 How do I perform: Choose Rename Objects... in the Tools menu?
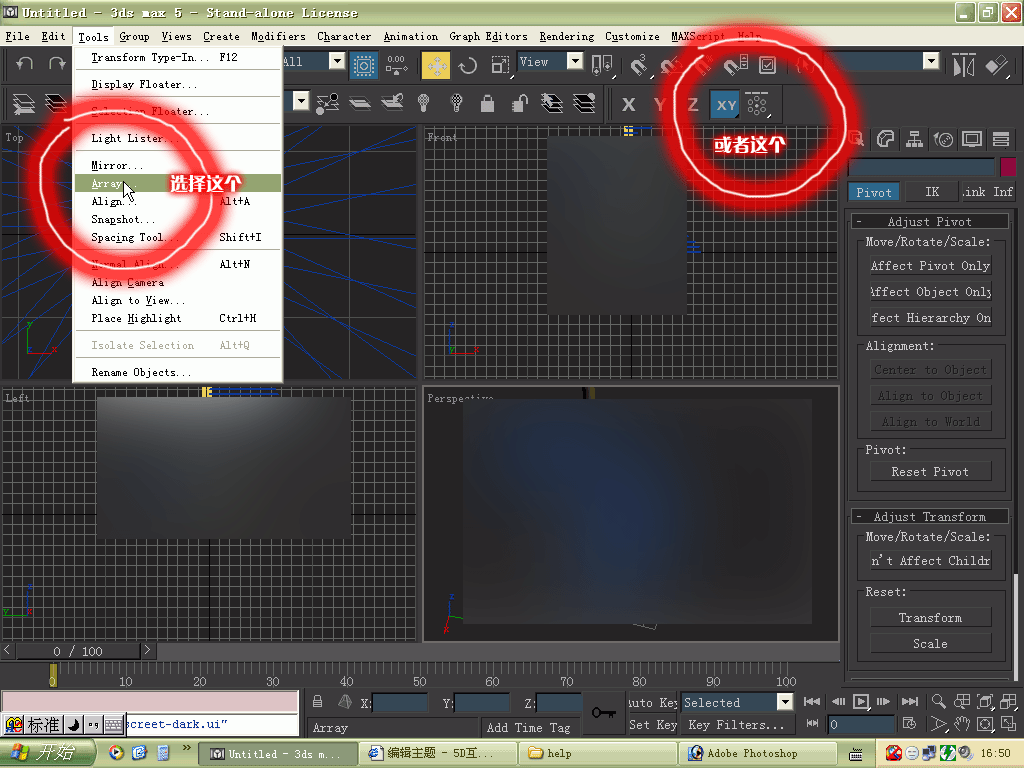coord(178,372)
